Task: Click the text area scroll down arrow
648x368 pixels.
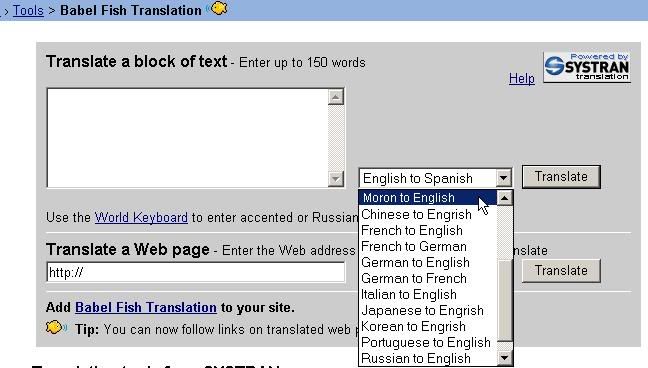Action: (336, 179)
